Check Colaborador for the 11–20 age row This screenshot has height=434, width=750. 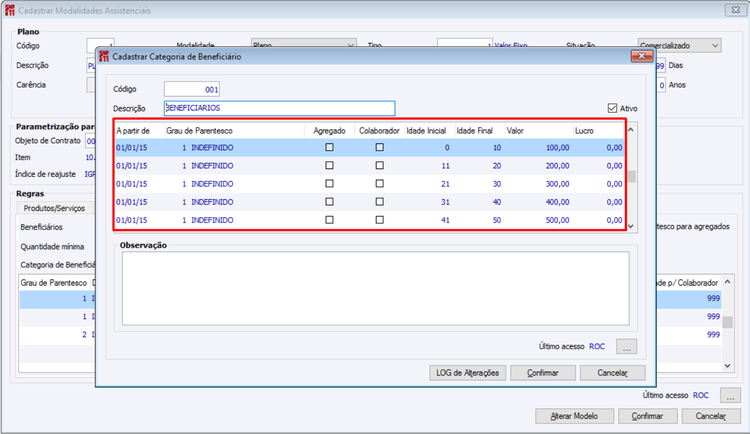[x=379, y=166]
